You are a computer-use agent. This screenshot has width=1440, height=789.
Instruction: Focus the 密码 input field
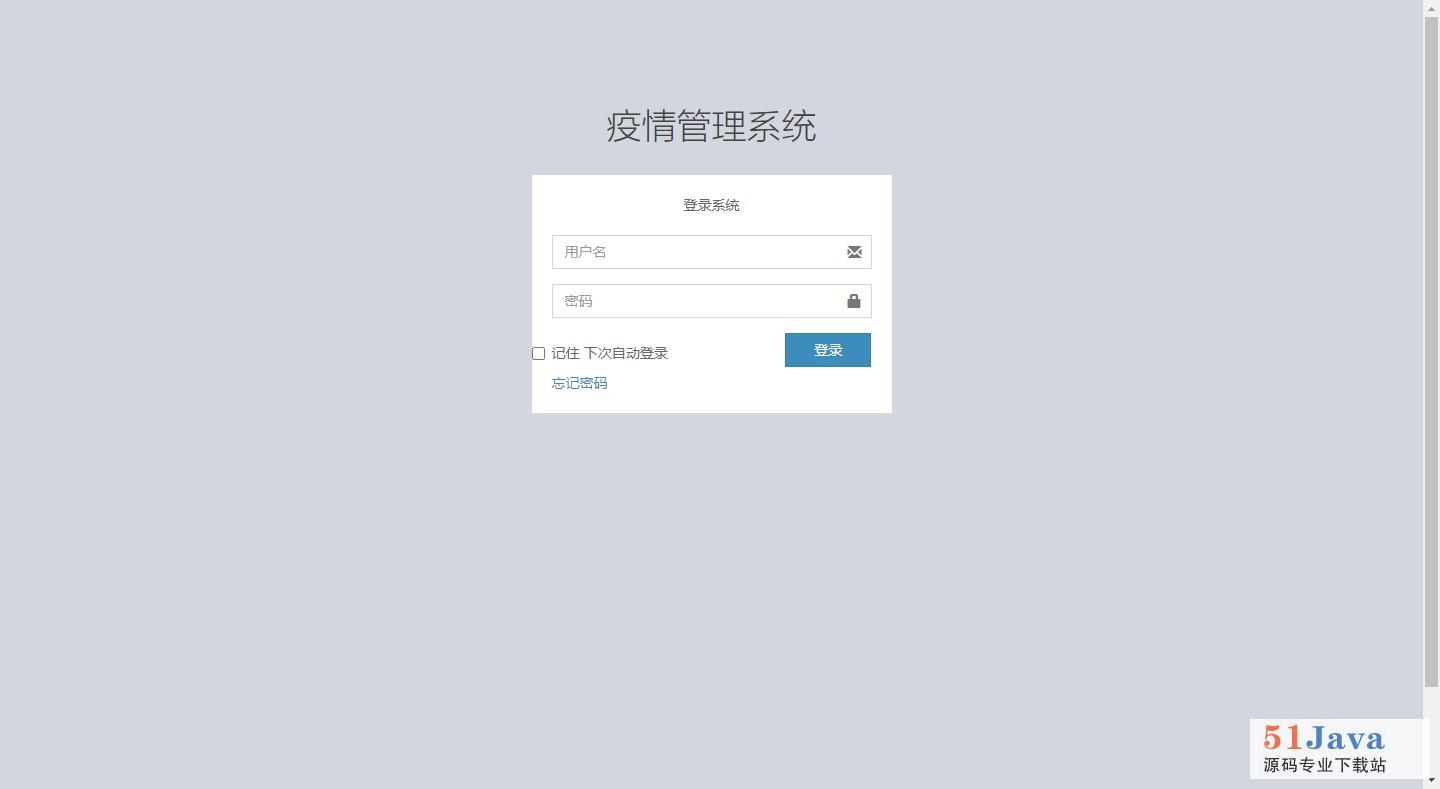pos(711,301)
